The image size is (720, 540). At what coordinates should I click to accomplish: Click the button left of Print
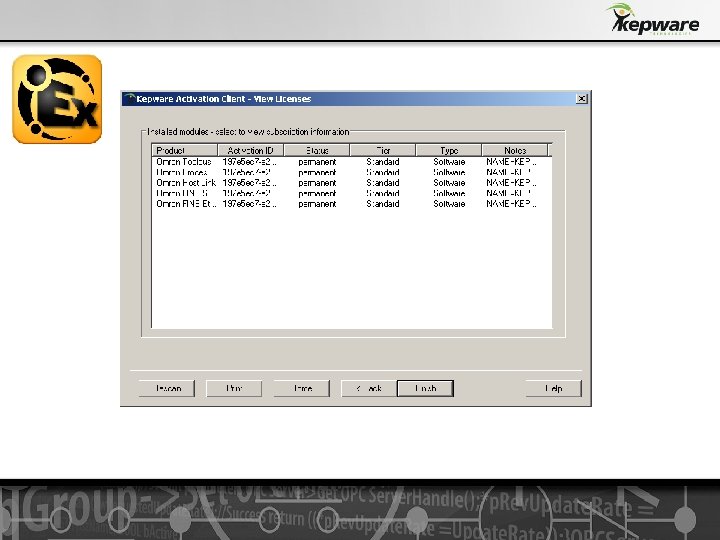[x=167, y=388]
